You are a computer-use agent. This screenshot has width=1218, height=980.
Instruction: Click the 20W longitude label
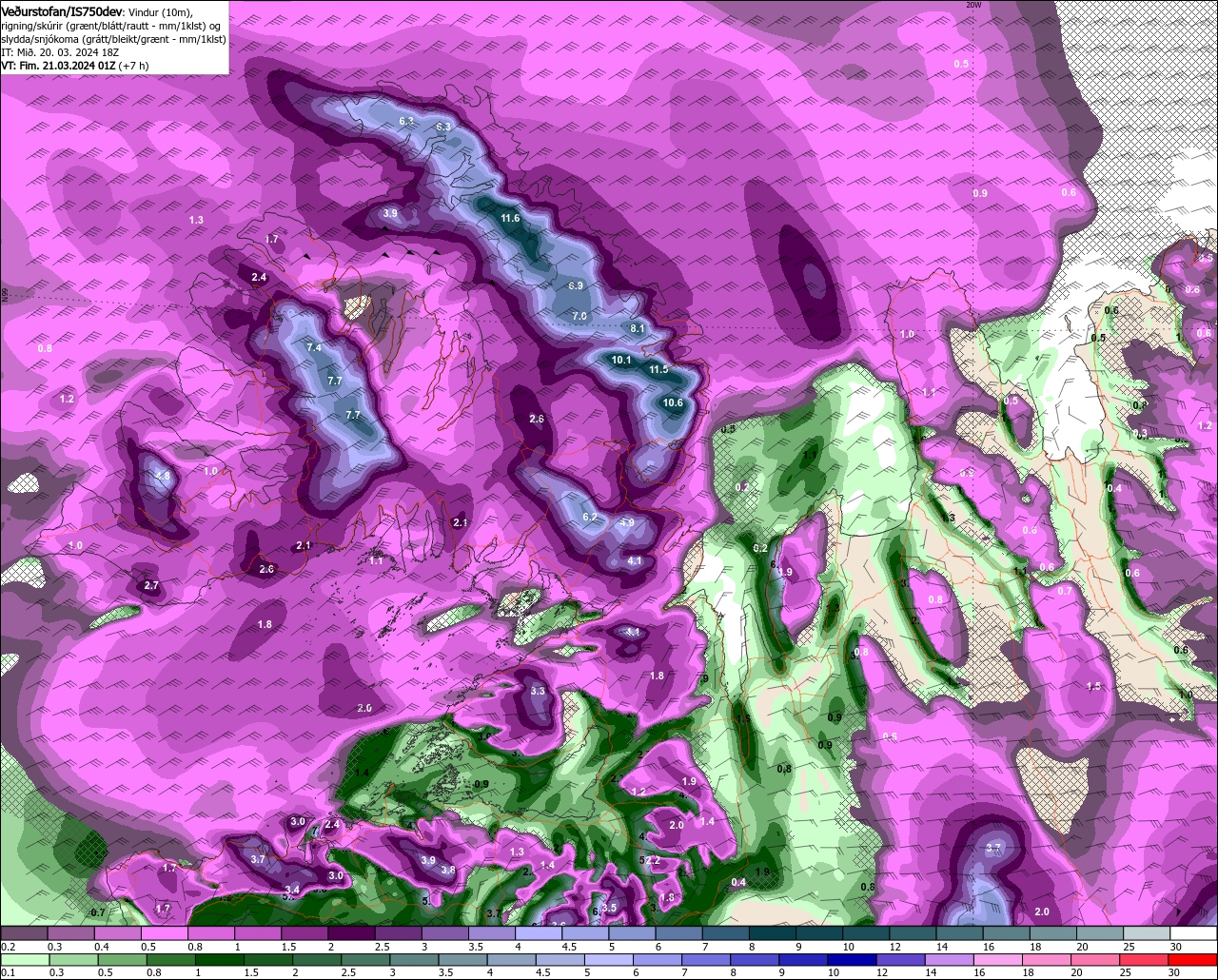click(x=972, y=5)
